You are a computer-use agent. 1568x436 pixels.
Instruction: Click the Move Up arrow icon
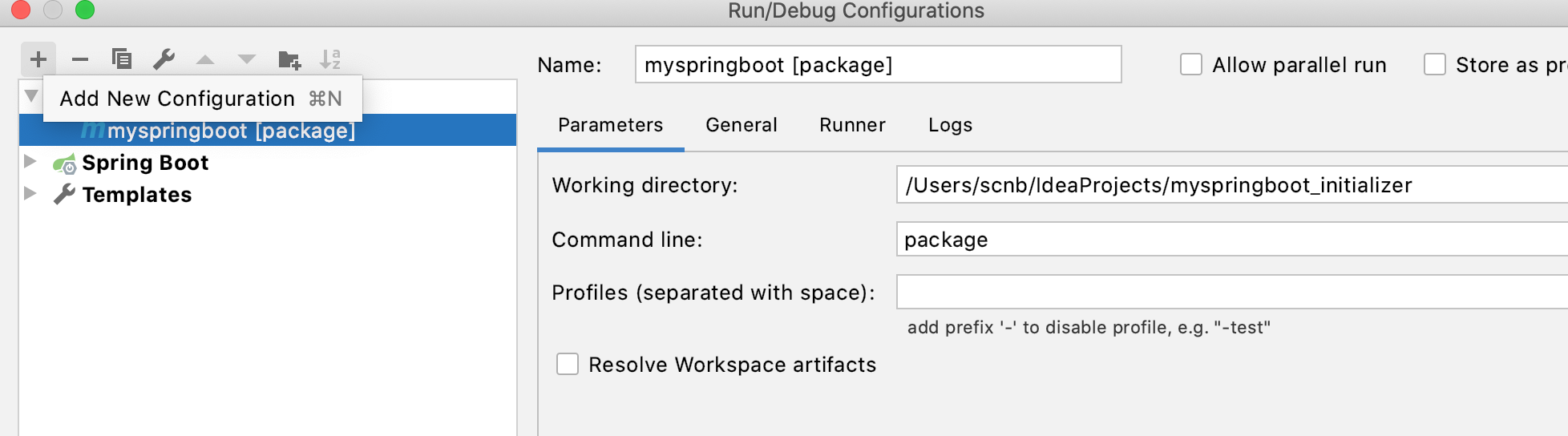(x=205, y=59)
